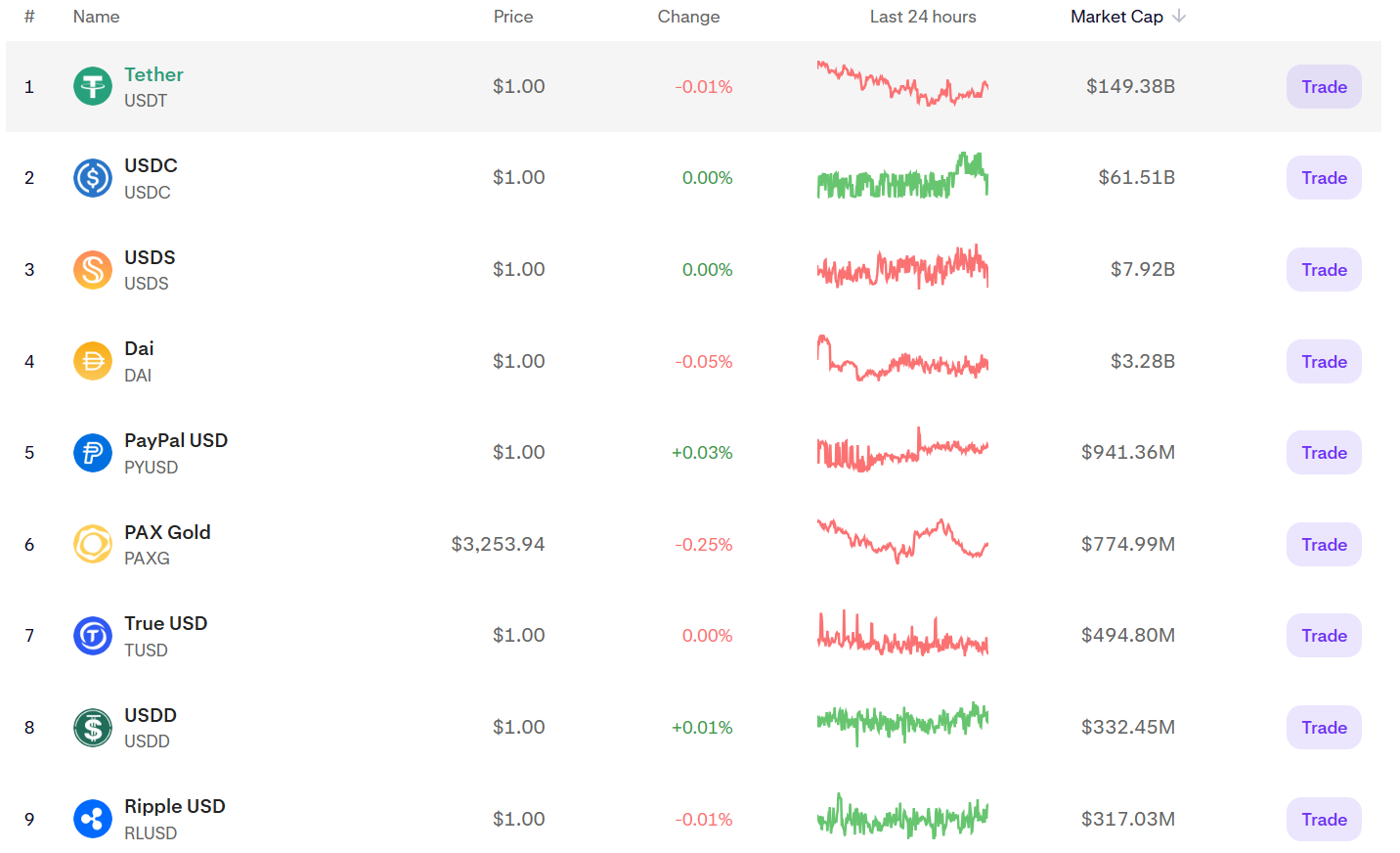Screen dimensions: 1400x853
Task: Click USDS market cap $7.92B
Action: [x=1142, y=269]
